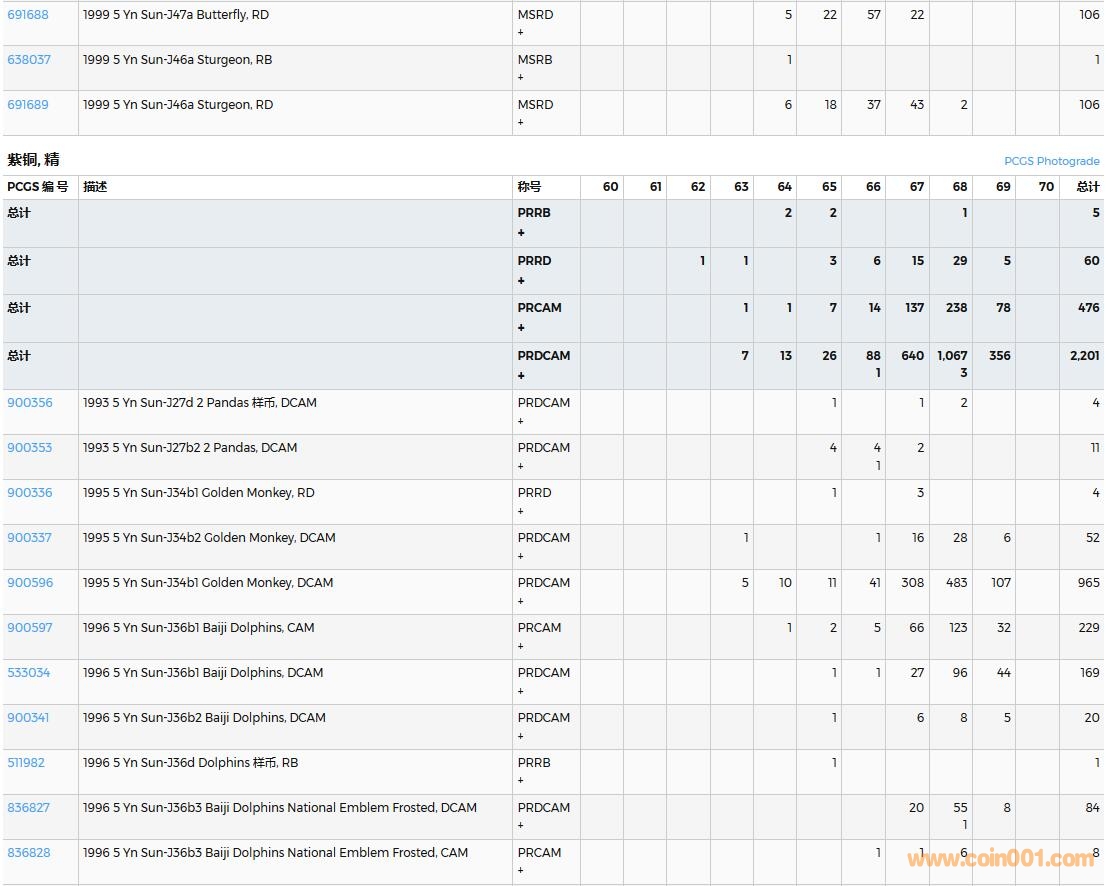Click the 描述 column header

(x=95, y=187)
